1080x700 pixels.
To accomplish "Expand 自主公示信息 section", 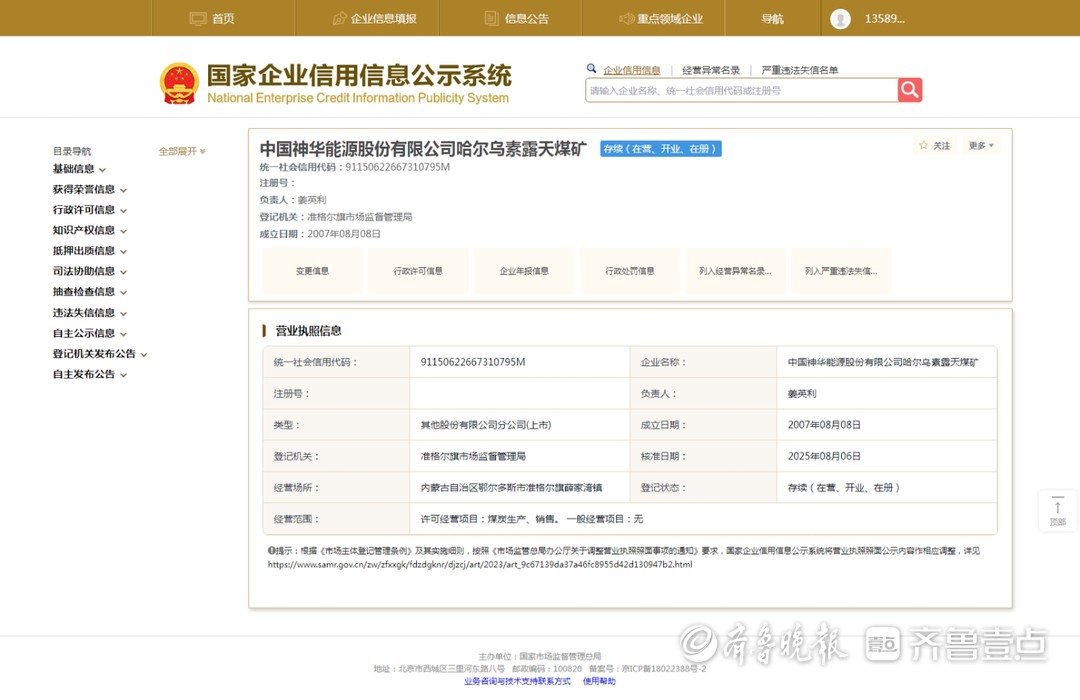I will click(90, 333).
